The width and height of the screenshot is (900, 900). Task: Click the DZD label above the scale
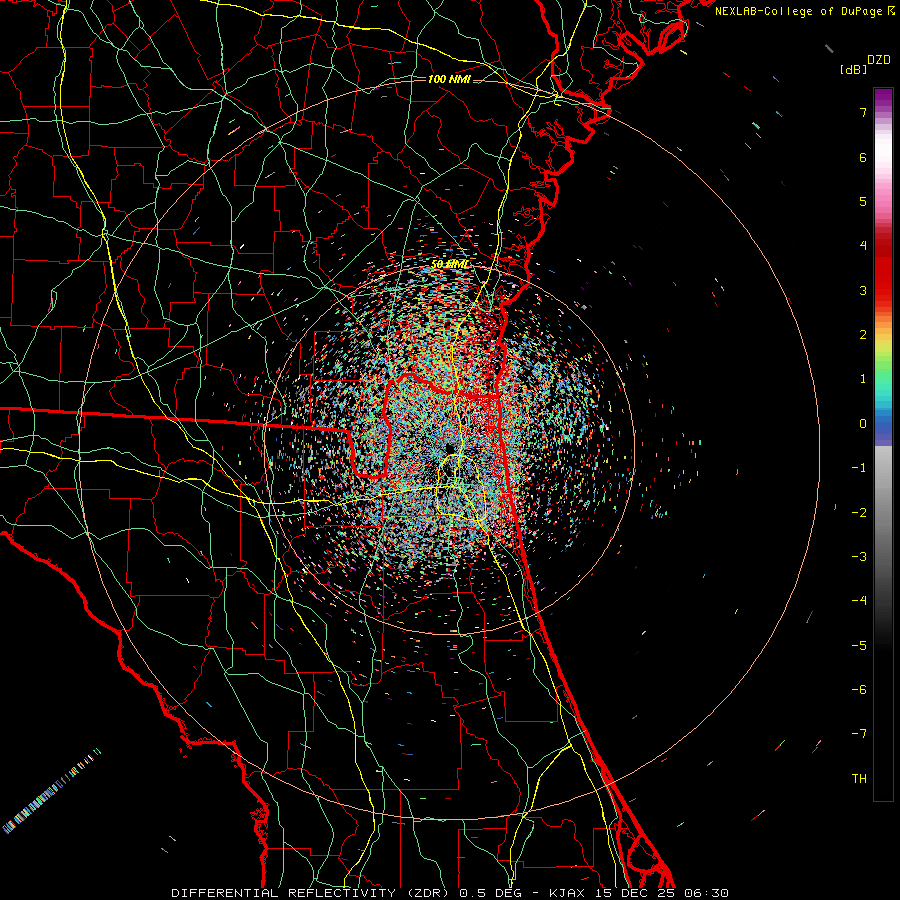pyautogui.click(x=879, y=60)
